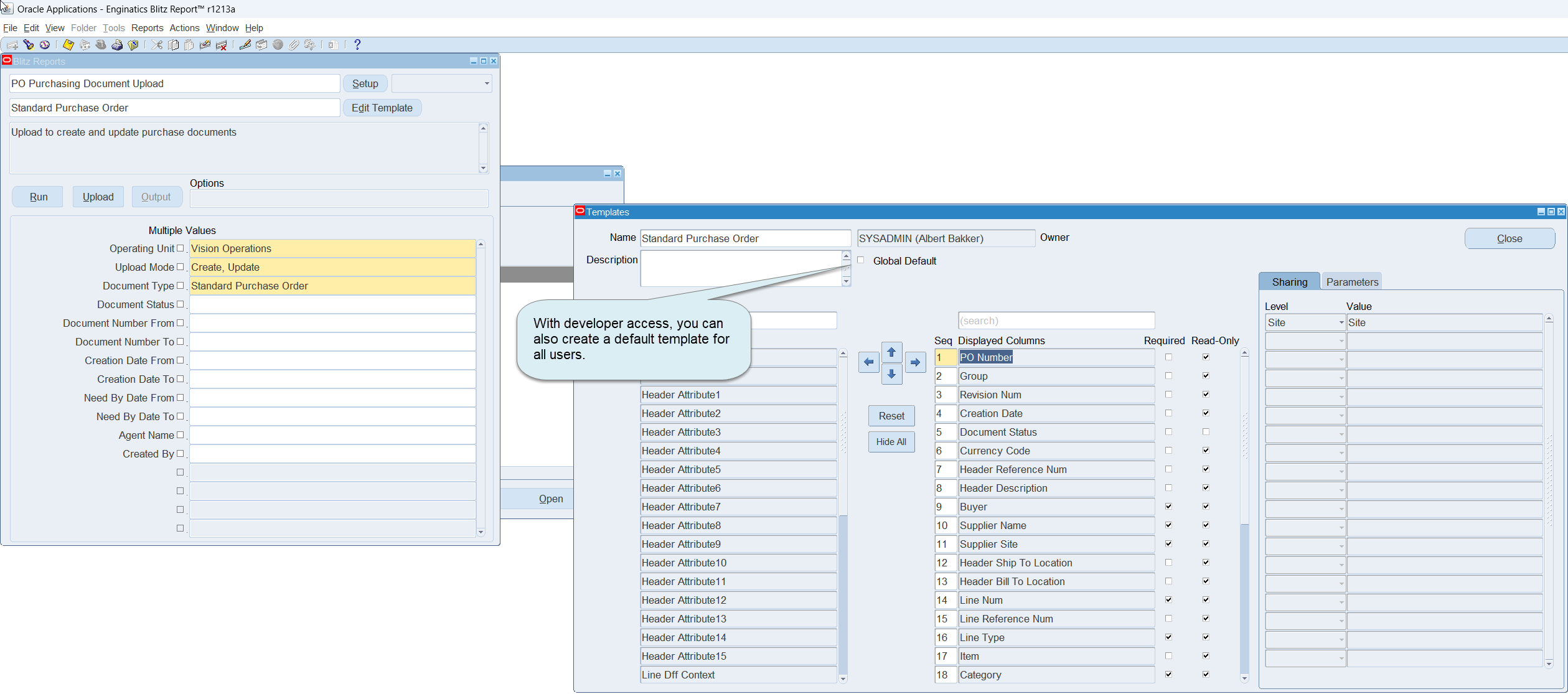Click the Translations globe icon
1568x694 pixels.
[278, 45]
